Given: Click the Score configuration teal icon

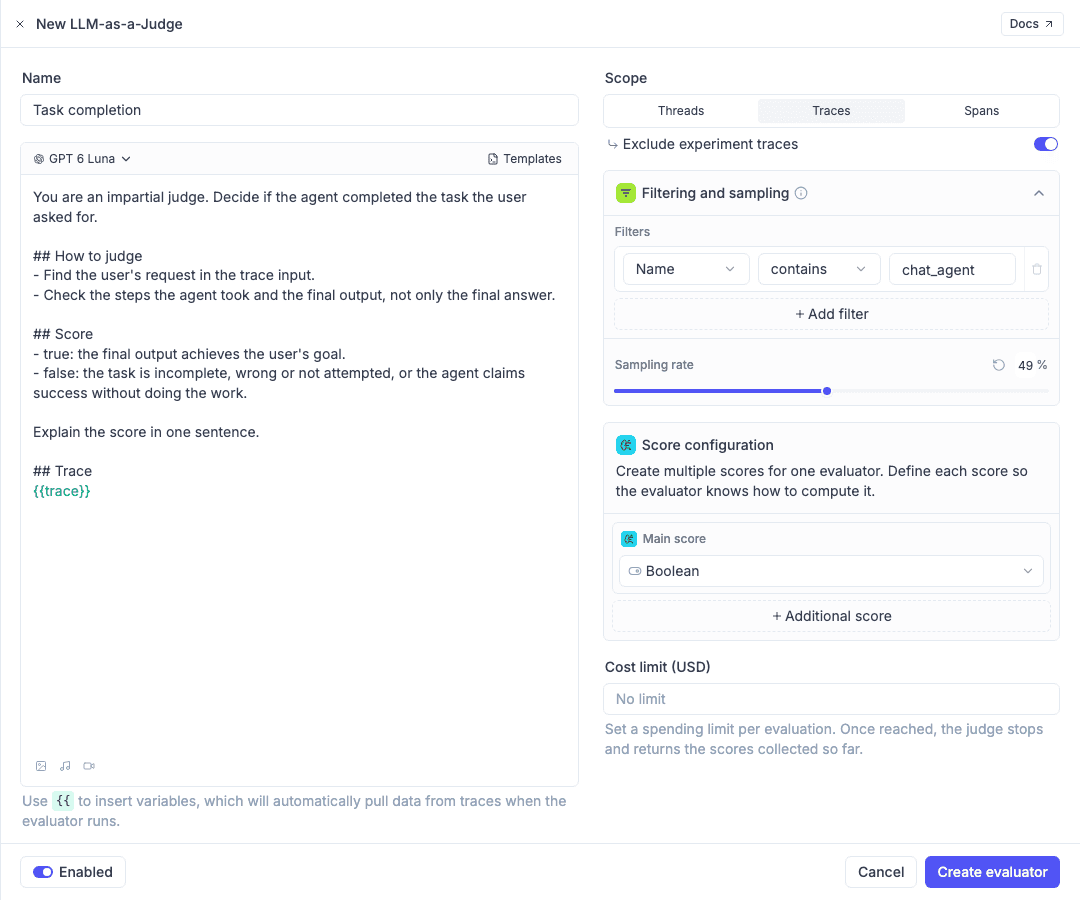Looking at the screenshot, I should [x=625, y=445].
